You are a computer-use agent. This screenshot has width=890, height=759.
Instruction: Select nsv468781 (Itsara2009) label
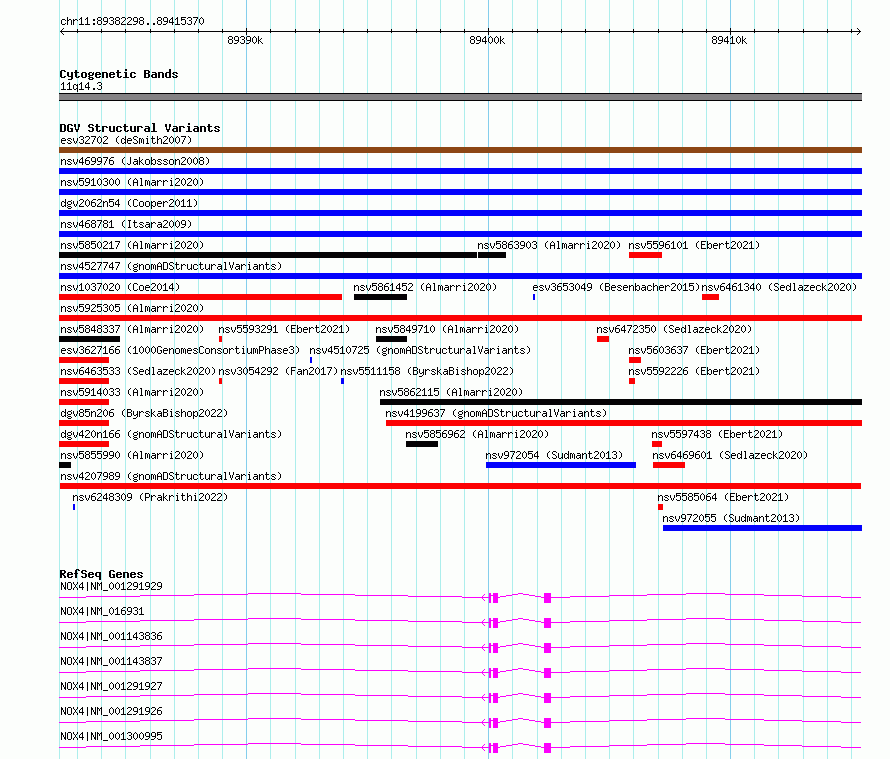[x=126, y=224]
